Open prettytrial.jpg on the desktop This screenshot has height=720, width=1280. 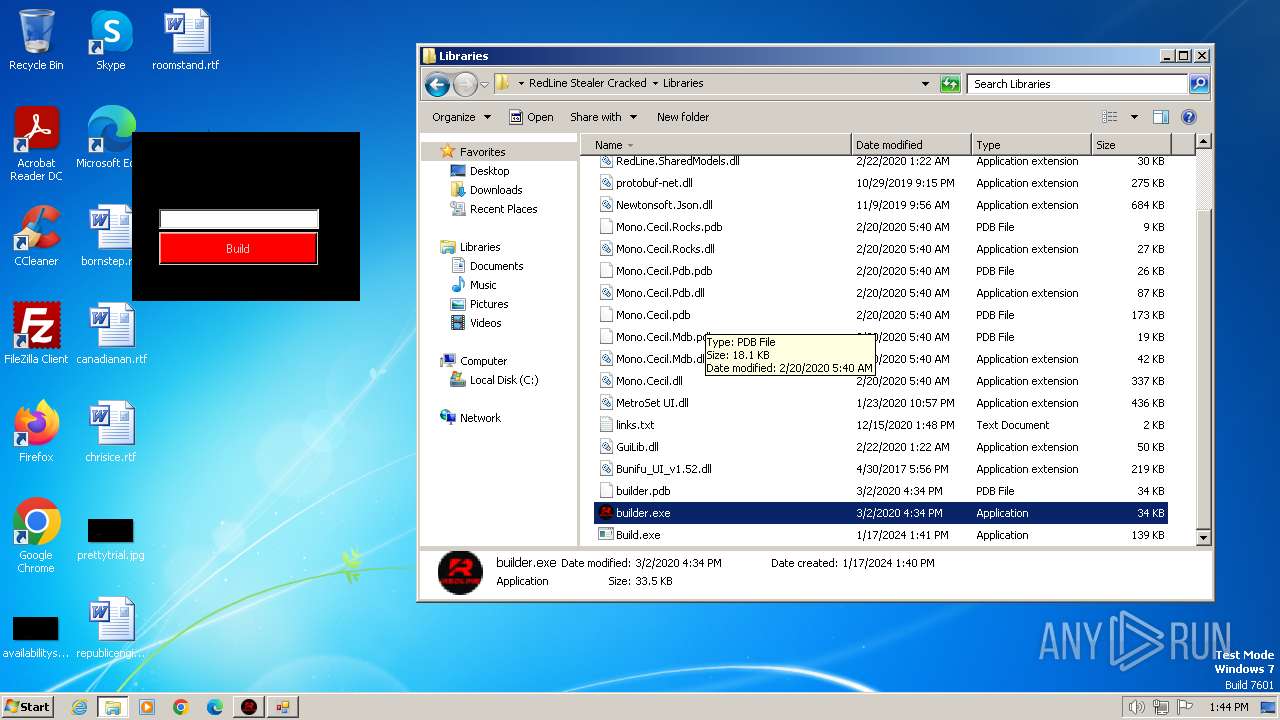click(x=111, y=539)
